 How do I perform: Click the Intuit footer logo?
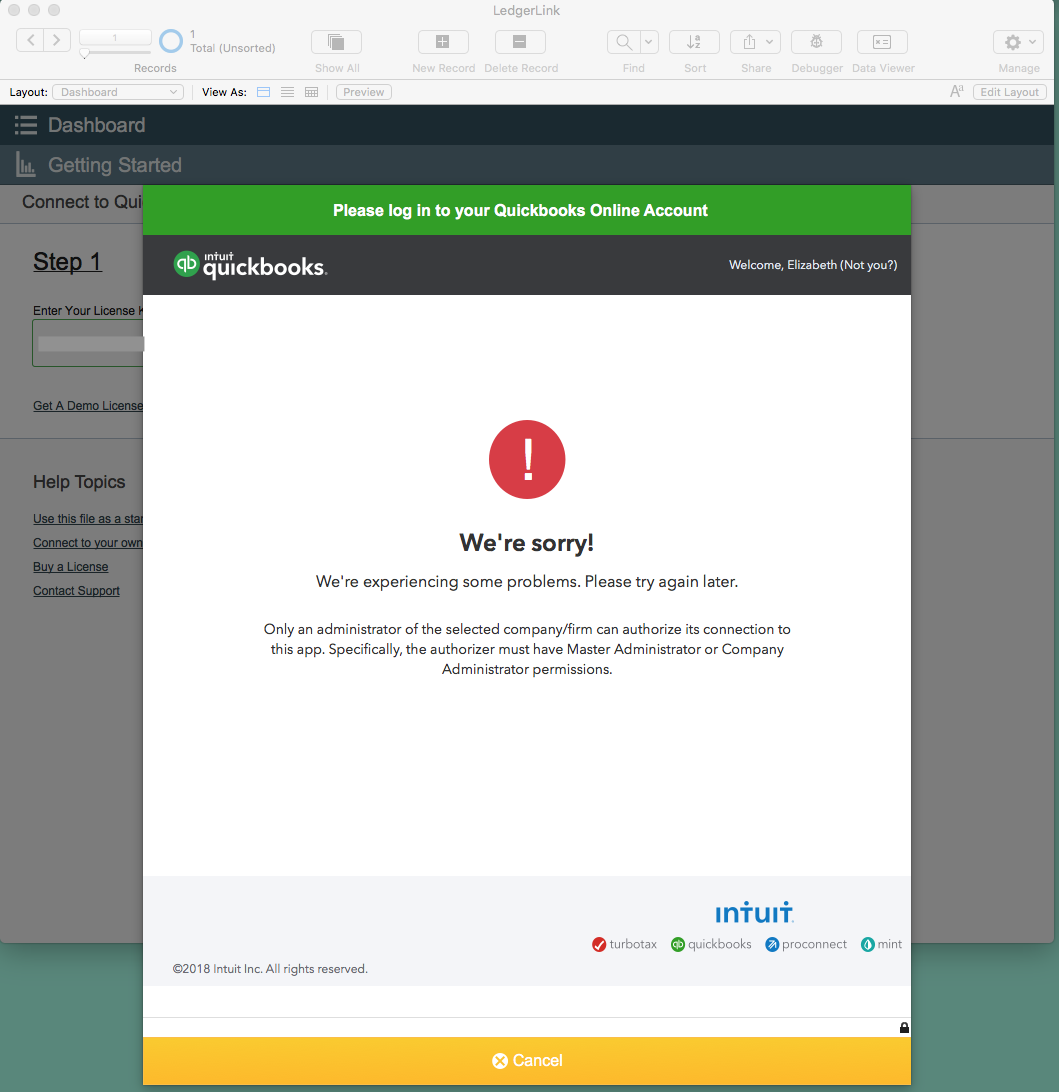pyautogui.click(x=755, y=912)
